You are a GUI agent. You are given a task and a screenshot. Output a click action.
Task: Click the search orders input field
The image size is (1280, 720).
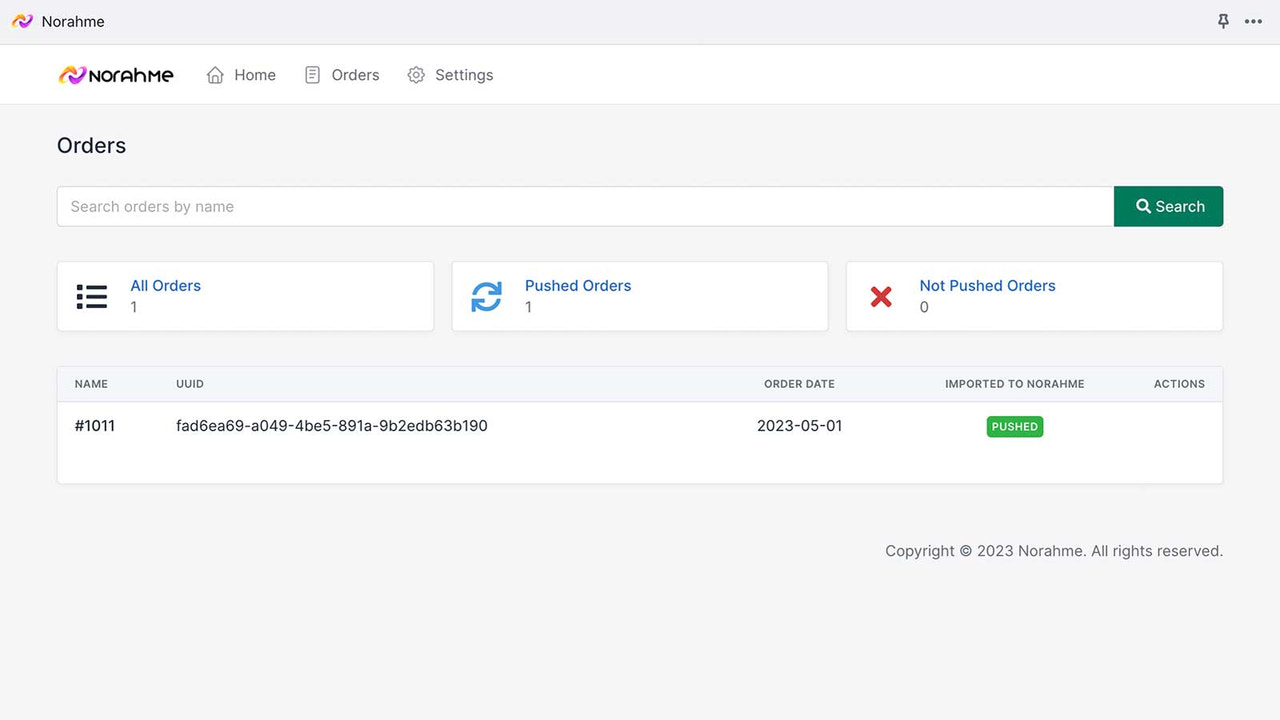pyautogui.click(x=400, y=206)
